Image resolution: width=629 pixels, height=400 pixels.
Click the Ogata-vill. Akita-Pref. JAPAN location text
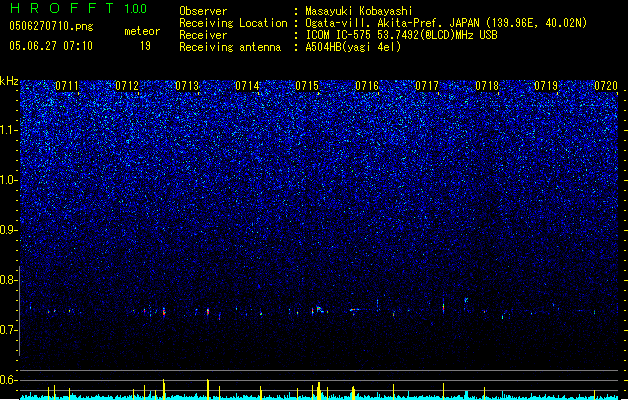[446, 23]
